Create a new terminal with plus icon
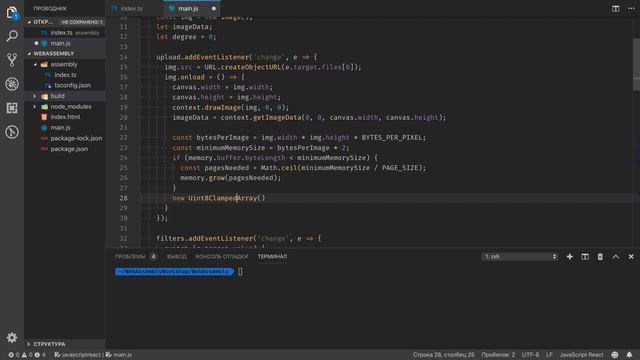The width and height of the screenshot is (640, 360). point(569,256)
